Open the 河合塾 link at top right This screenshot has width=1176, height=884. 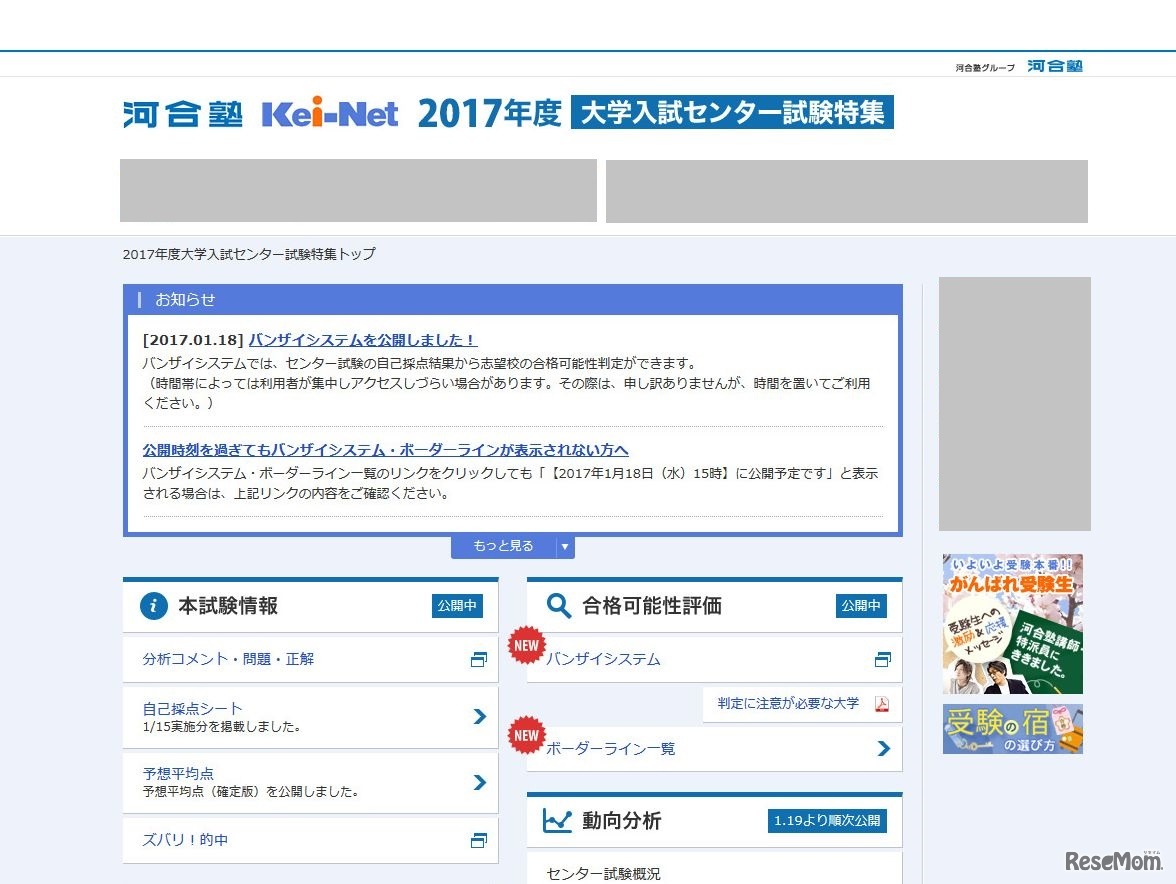[1055, 66]
